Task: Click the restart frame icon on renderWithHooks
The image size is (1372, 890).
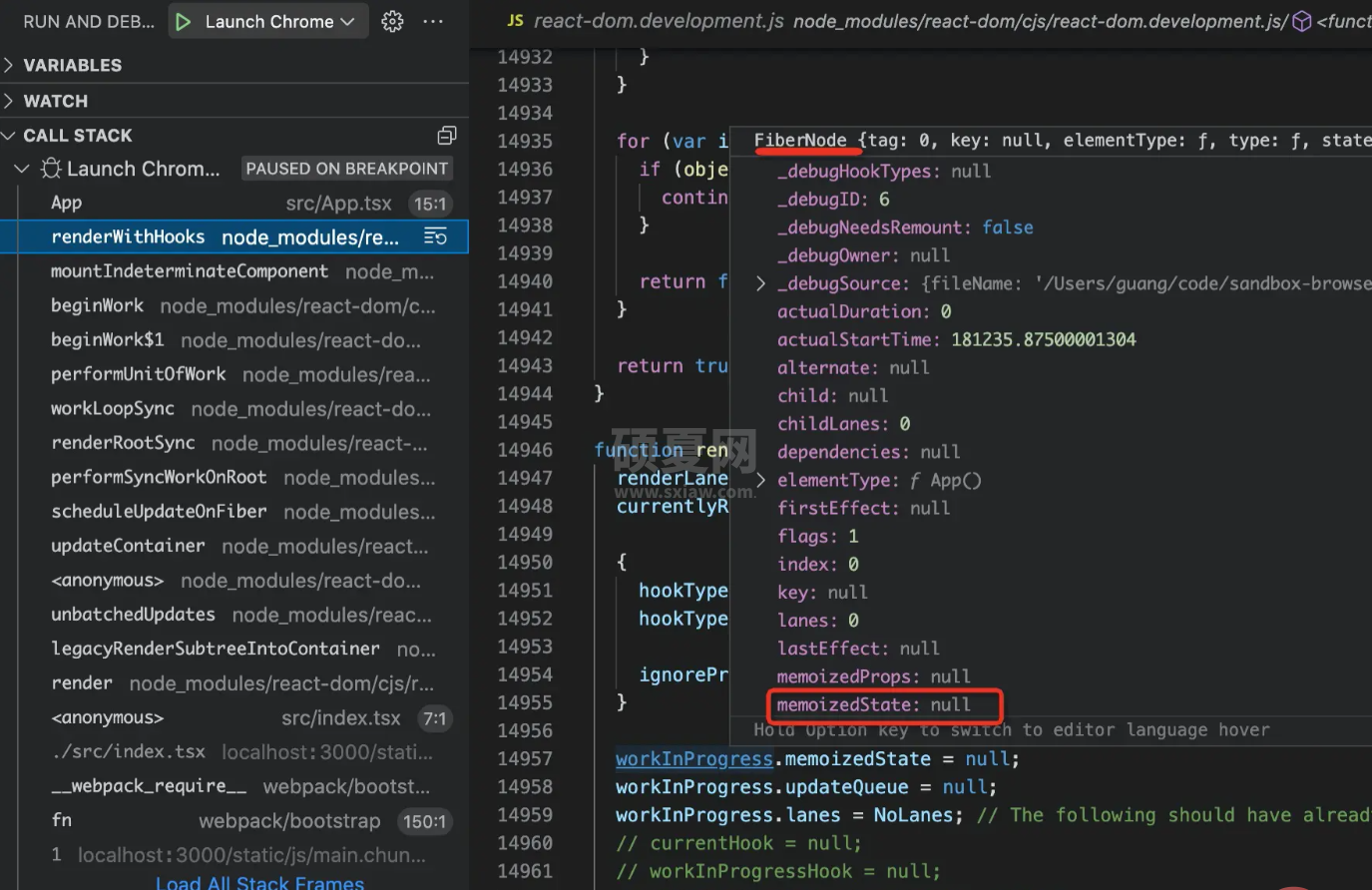Action: point(435,237)
